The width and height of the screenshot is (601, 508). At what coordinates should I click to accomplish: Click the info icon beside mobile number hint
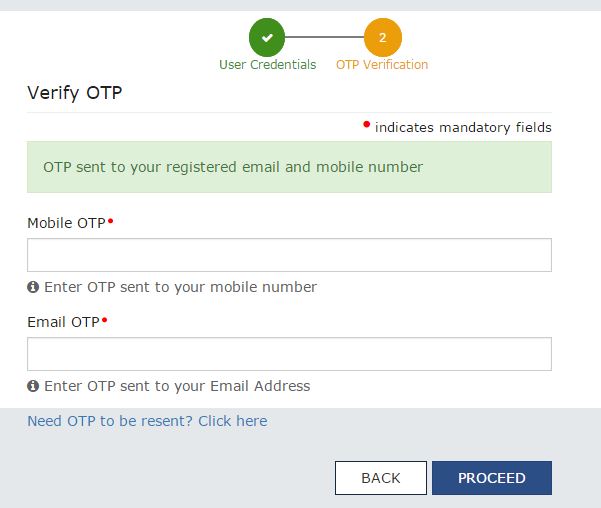point(33,287)
